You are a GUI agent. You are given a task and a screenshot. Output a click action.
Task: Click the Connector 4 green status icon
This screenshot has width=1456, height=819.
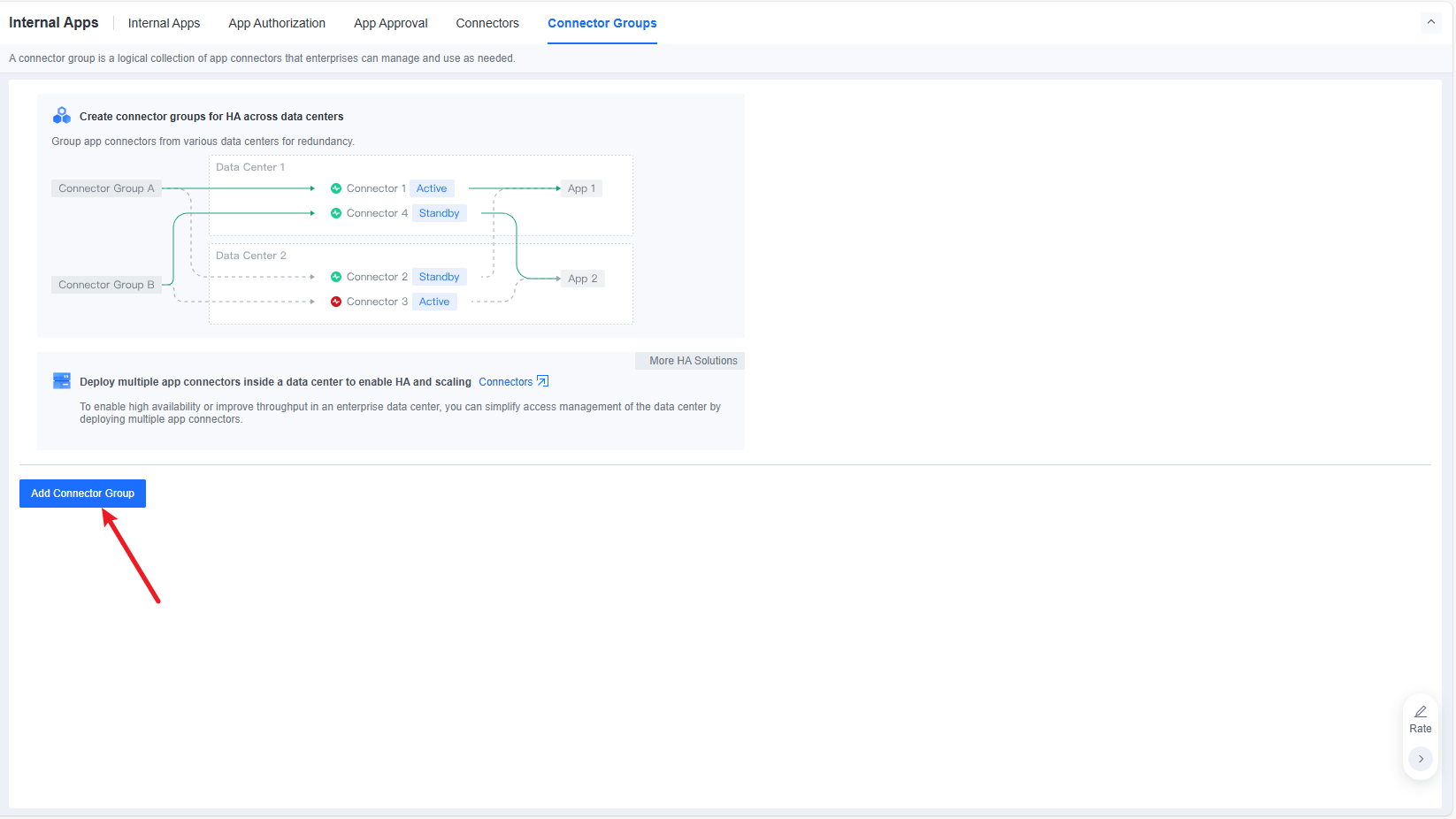(336, 213)
